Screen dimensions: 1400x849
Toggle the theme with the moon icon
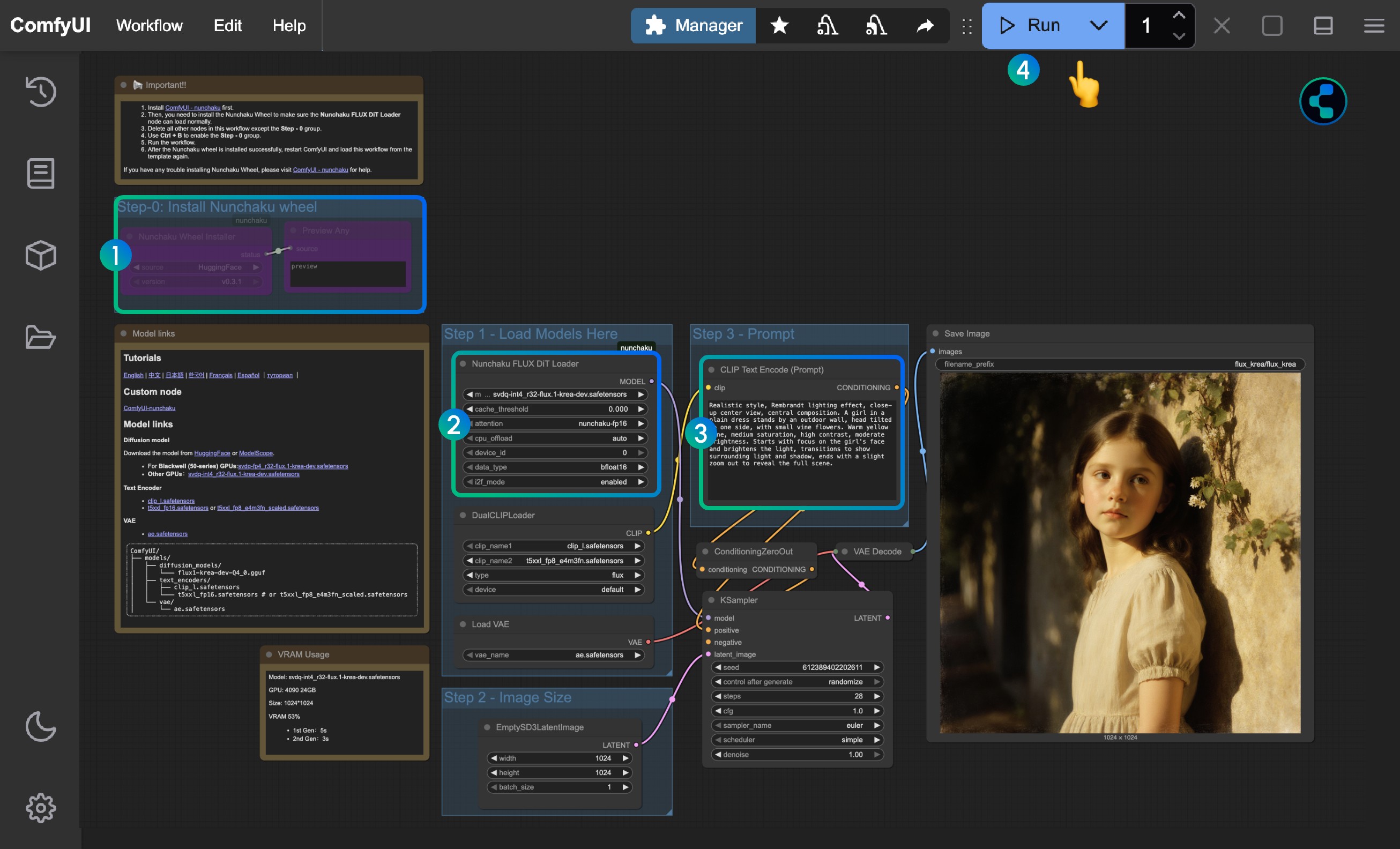tap(40, 728)
